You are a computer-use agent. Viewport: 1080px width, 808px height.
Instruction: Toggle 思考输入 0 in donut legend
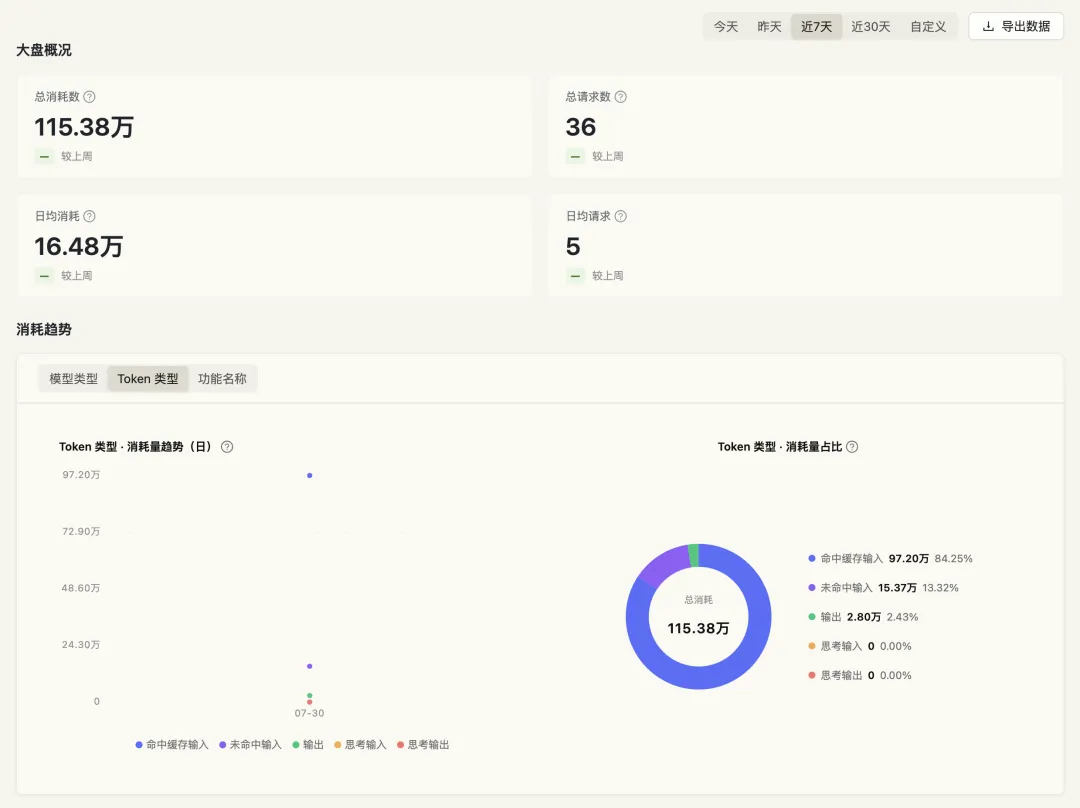pos(860,646)
